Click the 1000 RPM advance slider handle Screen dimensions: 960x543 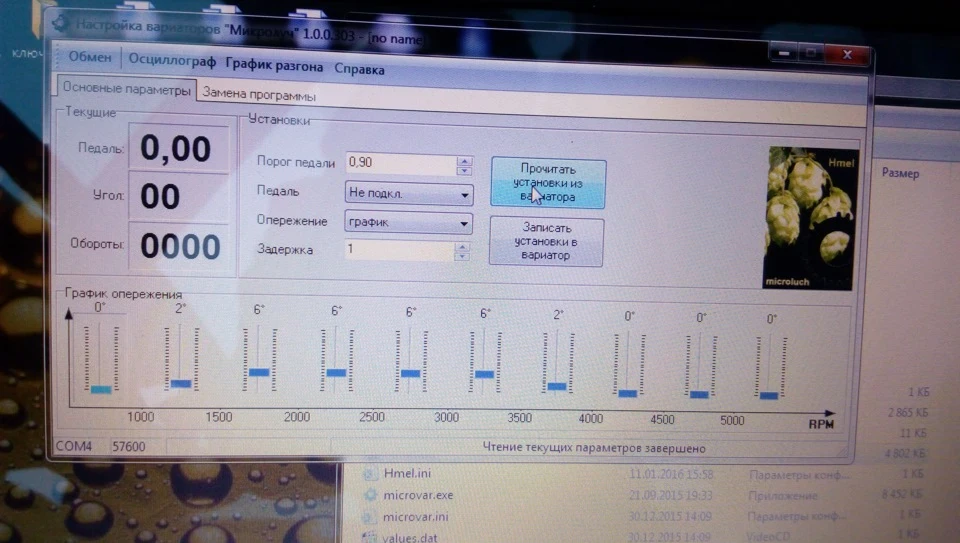tap(101, 389)
